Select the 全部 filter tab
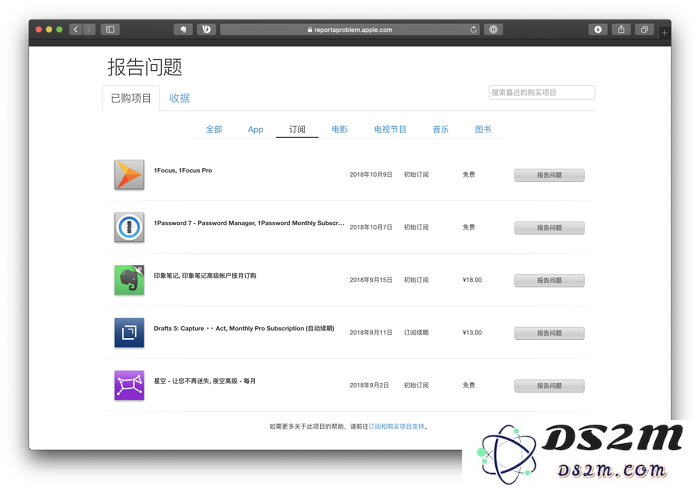Screen dimensions: 700x488 [214, 129]
